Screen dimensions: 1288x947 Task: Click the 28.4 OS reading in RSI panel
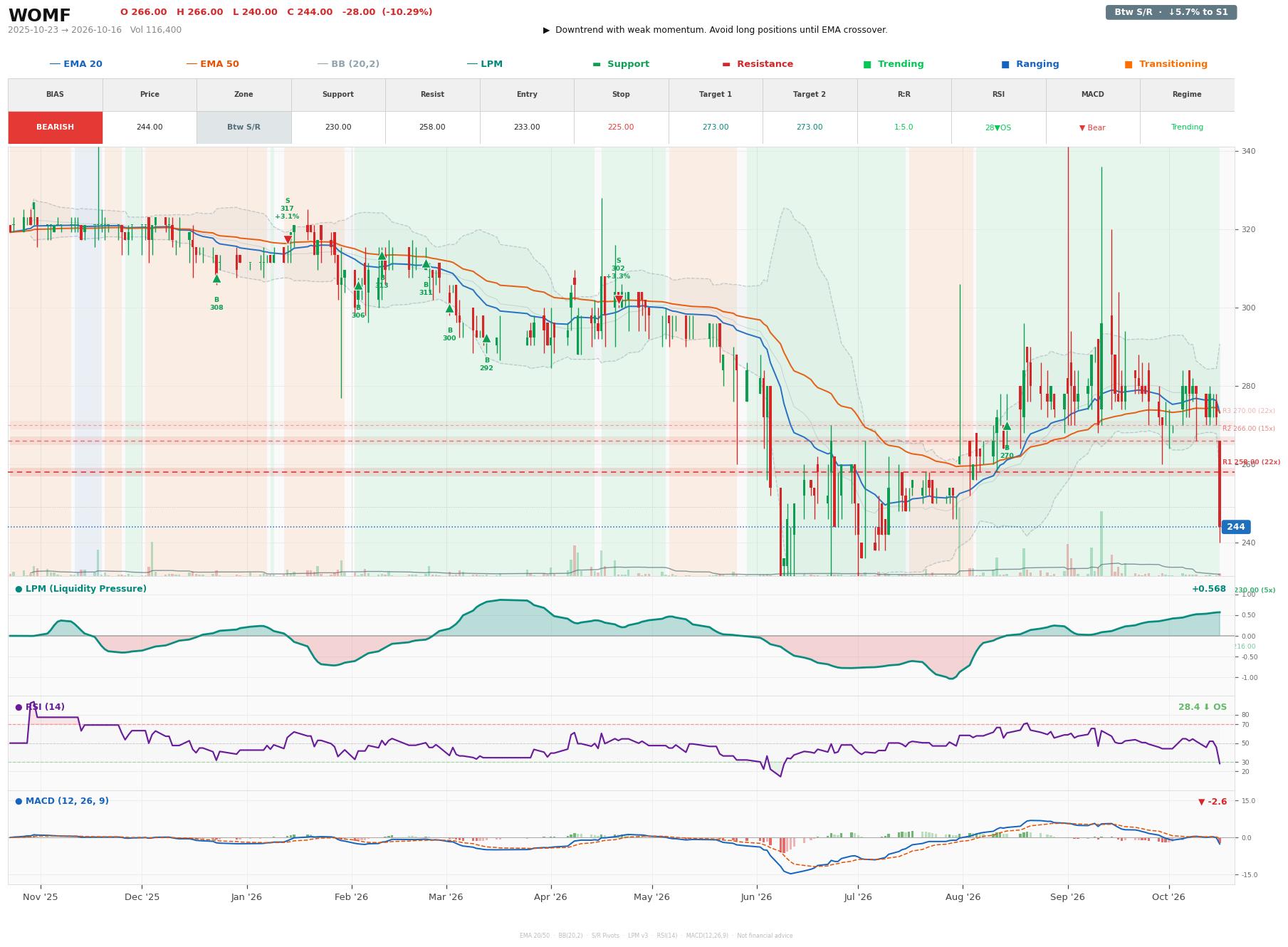tap(1203, 707)
